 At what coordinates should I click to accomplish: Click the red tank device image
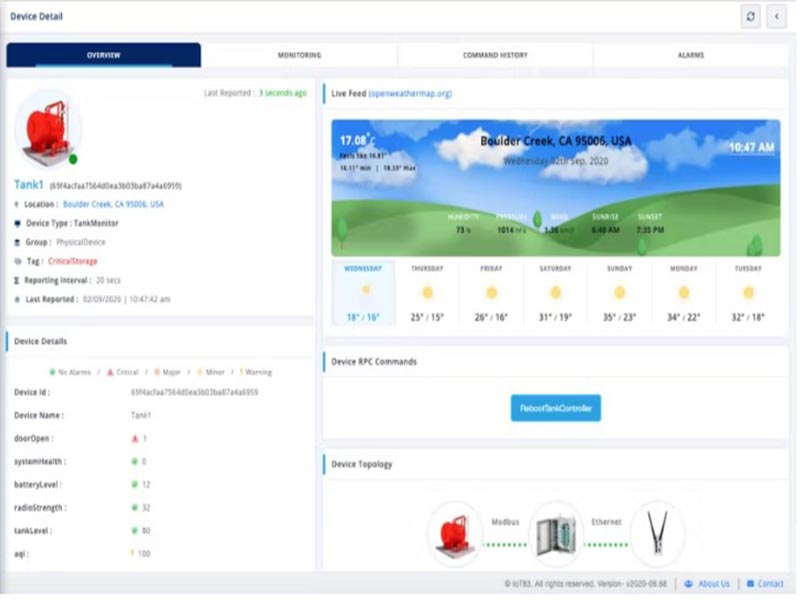tap(47, 128)
